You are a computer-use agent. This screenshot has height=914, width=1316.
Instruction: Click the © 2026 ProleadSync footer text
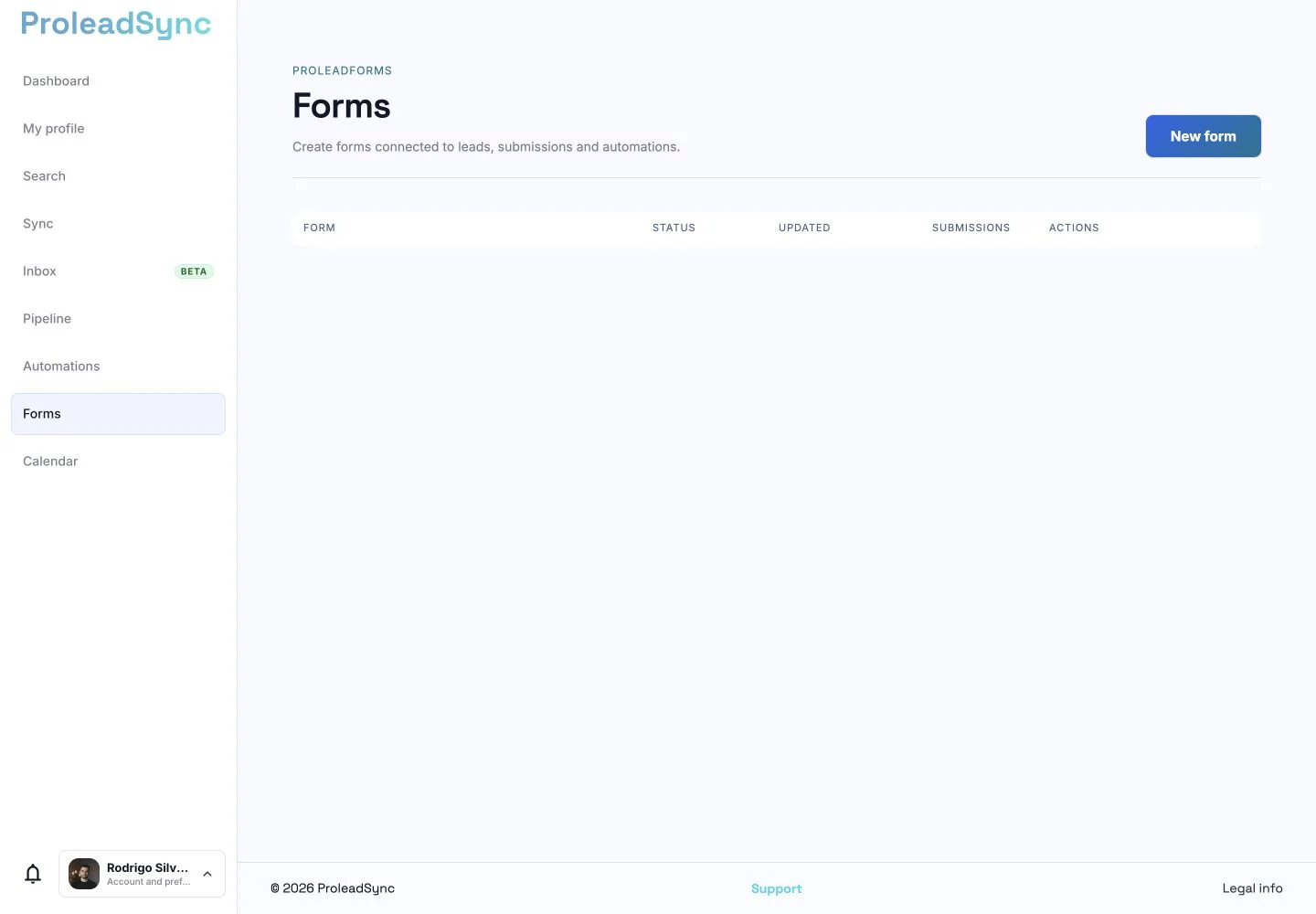pyautogui.click(x=333, y=888)
